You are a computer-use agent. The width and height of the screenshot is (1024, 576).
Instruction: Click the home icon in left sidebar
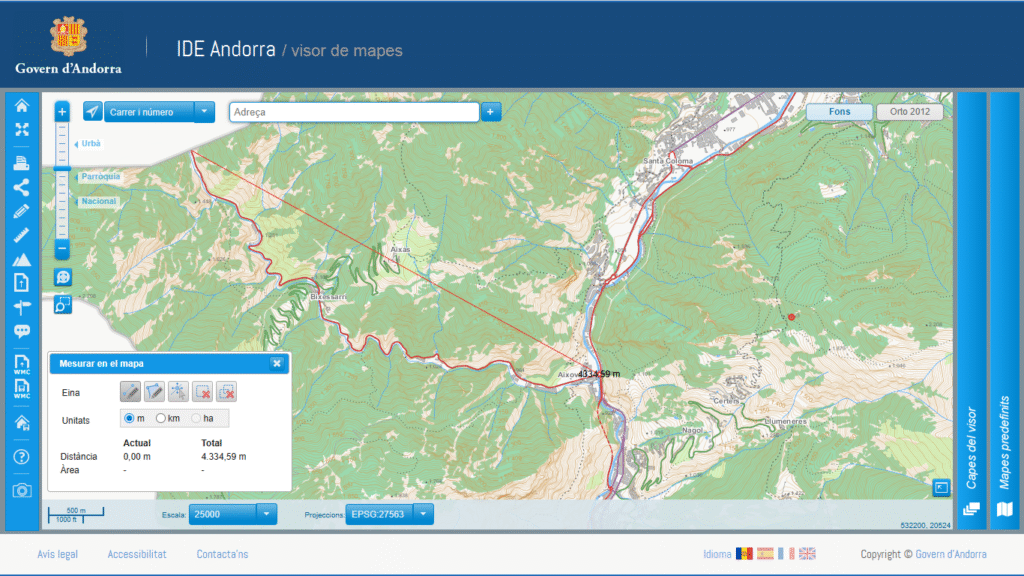coord(21,106)
